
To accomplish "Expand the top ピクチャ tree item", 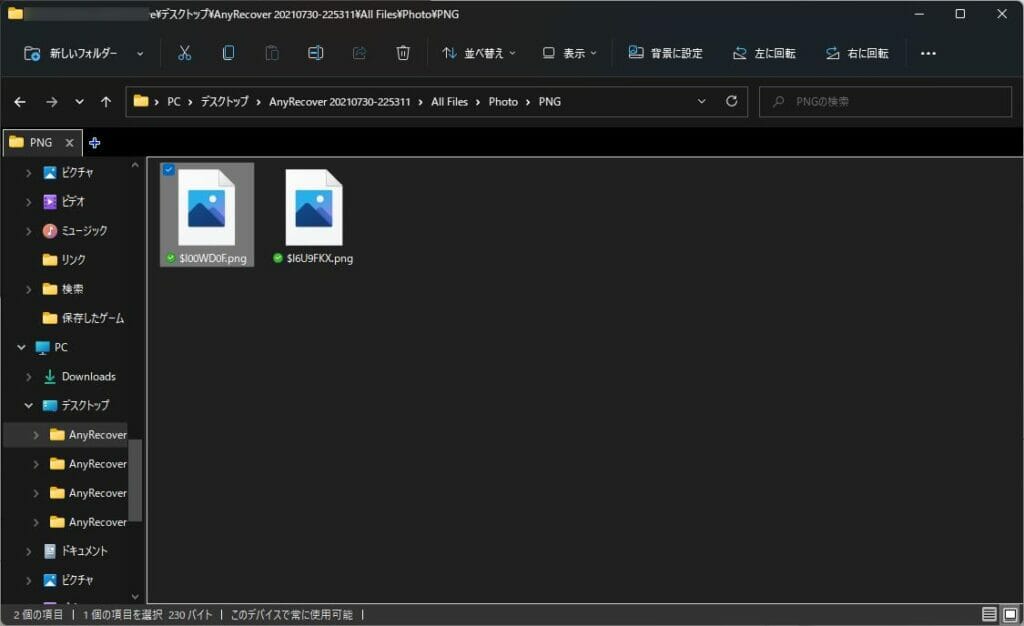I will (x=29, y=173).
